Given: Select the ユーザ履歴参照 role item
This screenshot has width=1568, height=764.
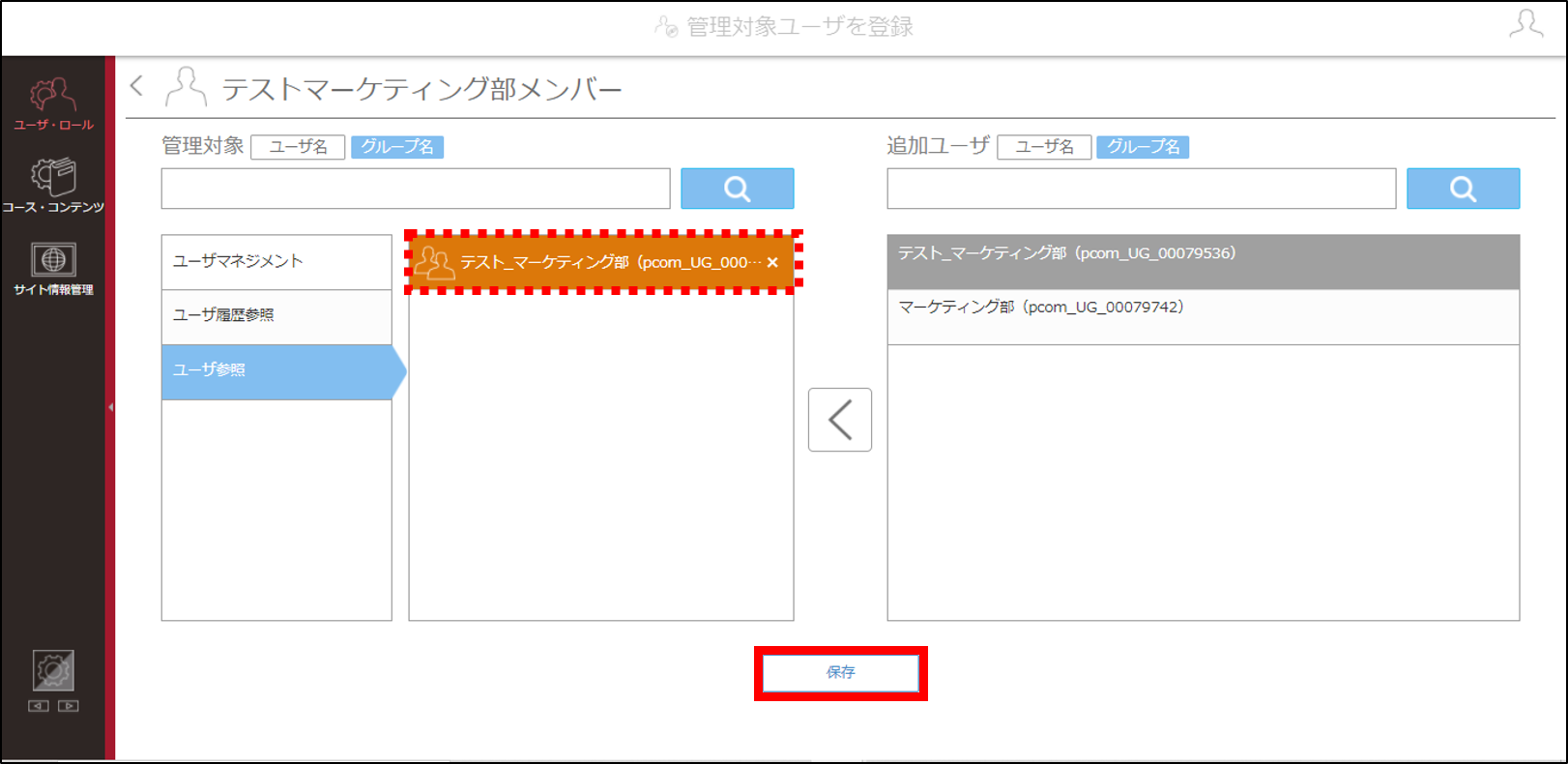Looking at the screenshot, I should (276, 316).
